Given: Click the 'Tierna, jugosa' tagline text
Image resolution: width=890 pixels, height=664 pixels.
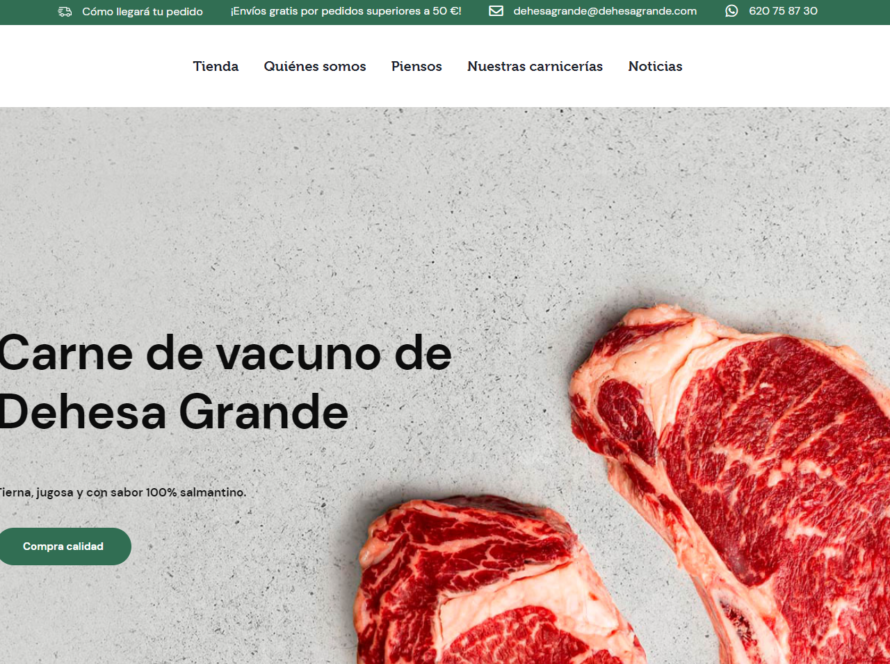Looking at the screenshot, I should 123,493.
